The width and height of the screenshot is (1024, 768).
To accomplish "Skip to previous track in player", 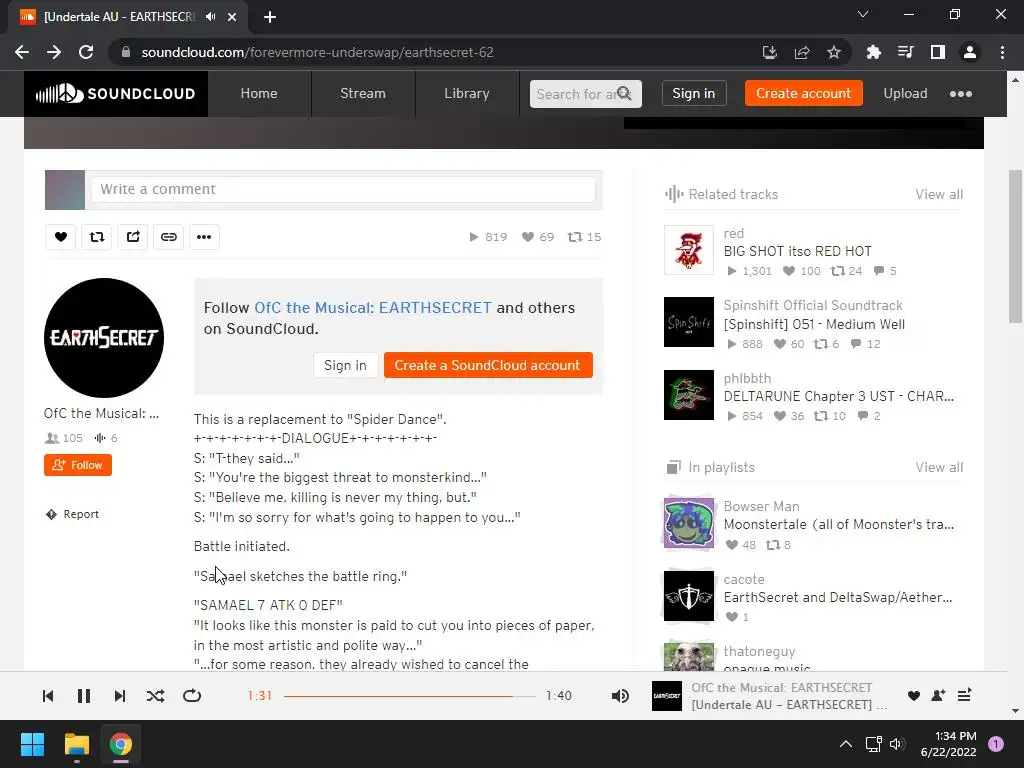I will click(x=48, y=696).
